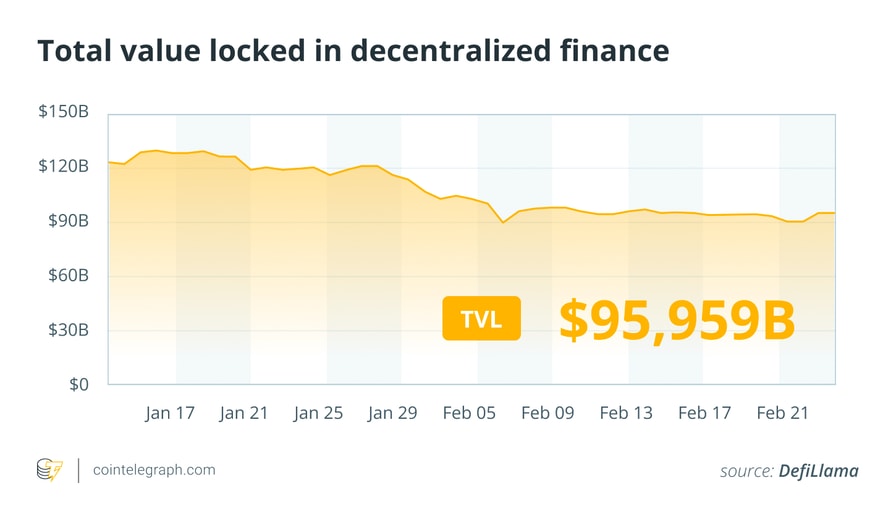
Task: Choose the Feb 17 date label
Action: coord(704,412)
